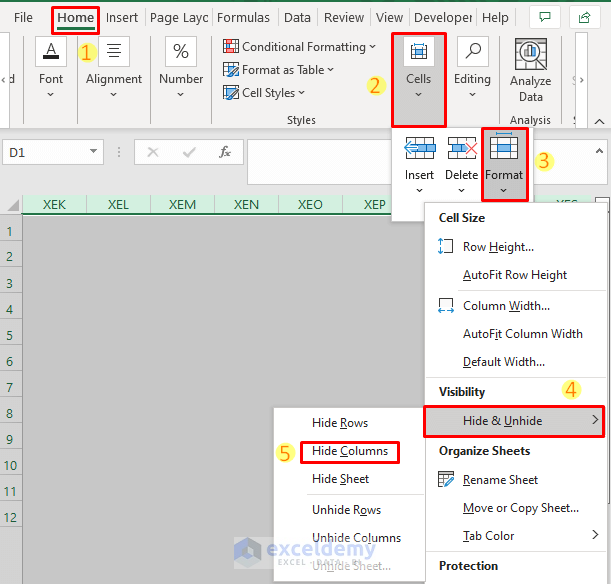Select column header XEP

coord(367,205)
